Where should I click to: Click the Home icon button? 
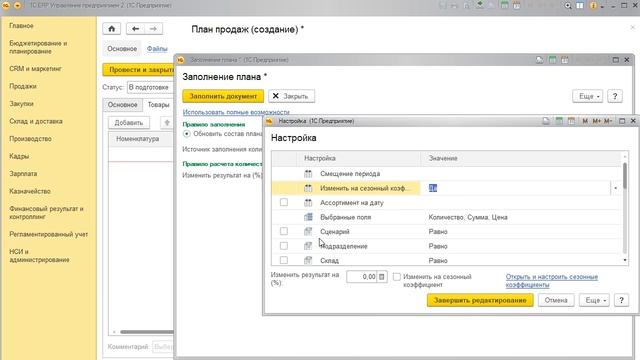coord(111,29)
